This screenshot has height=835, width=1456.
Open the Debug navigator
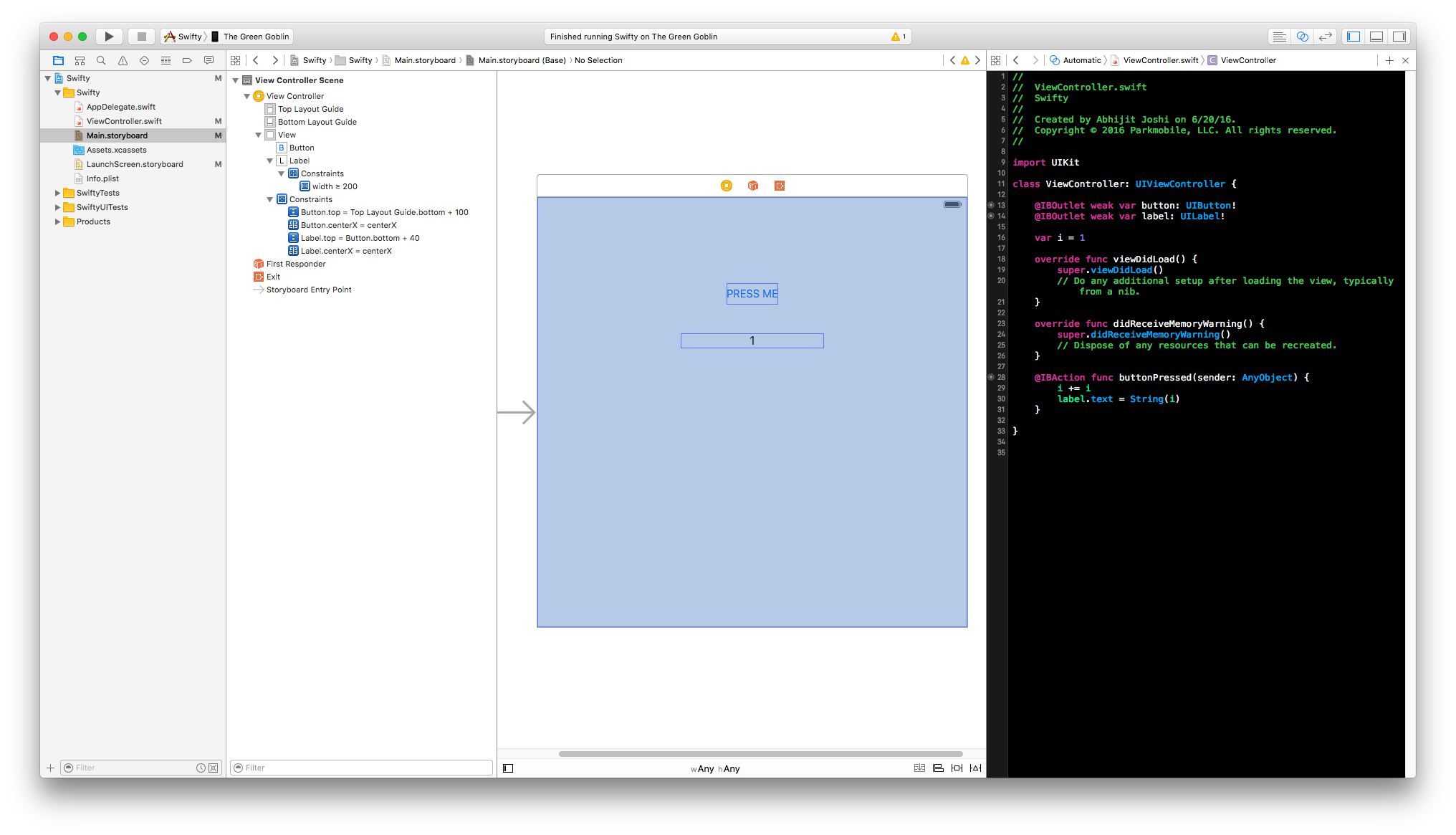click(x=166, y=60)
